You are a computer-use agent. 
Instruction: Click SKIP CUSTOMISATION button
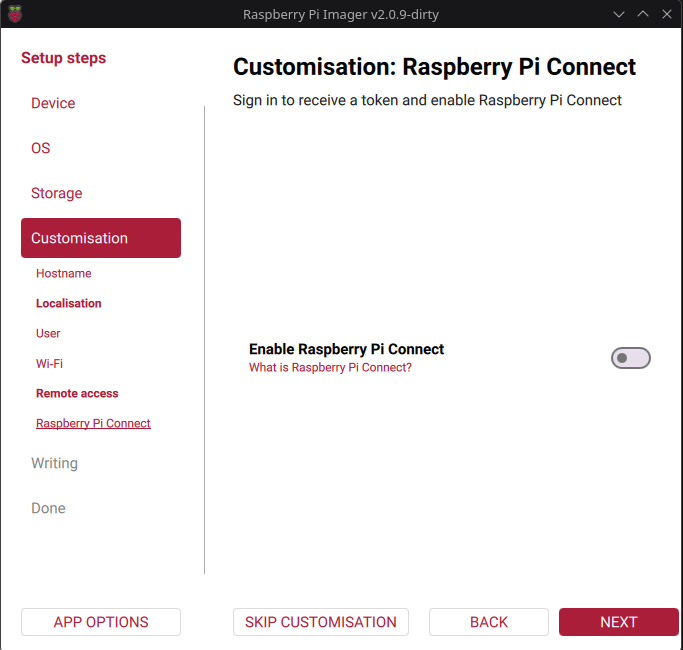point(321,622)
